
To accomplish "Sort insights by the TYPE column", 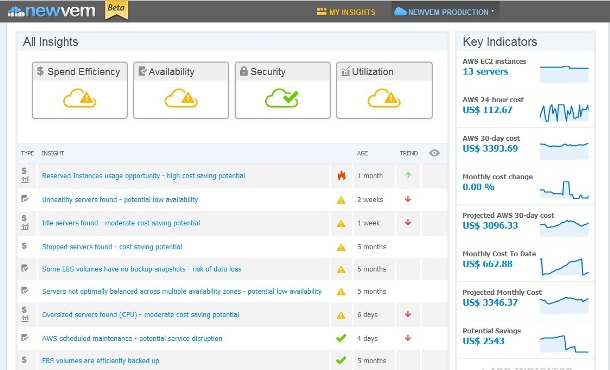I will pos(27,153).
